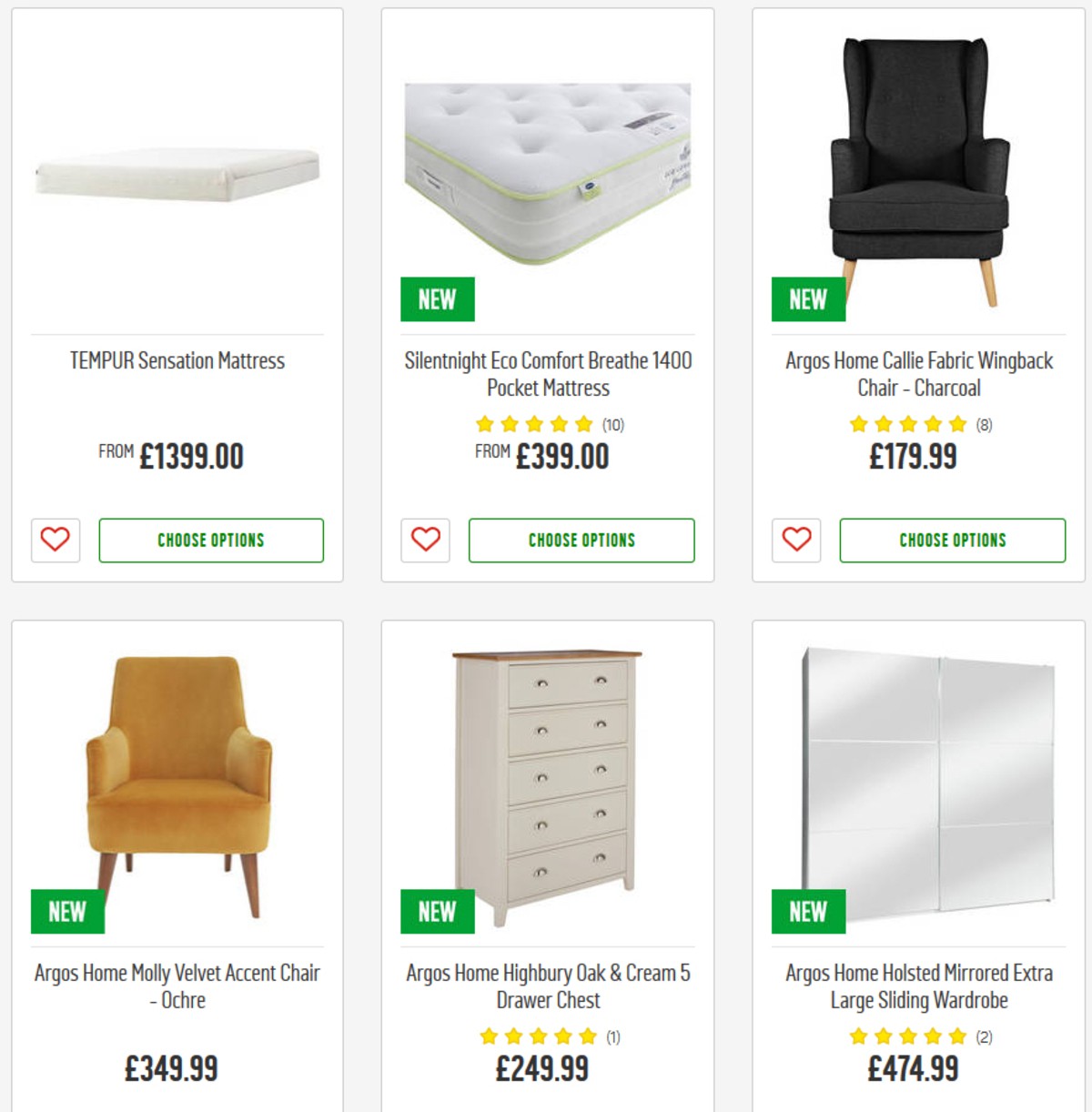The height and width of the screenshot is (1112, 1092).
Task: Add TEMPUR Sensation Mattress to wishlist via heart icon
Action: point(56,541)
